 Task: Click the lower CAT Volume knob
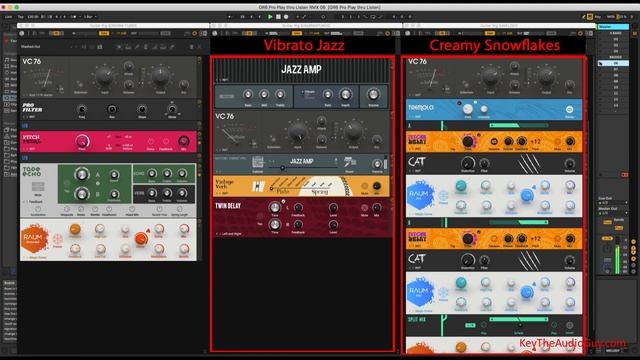[x=569, y=260]
